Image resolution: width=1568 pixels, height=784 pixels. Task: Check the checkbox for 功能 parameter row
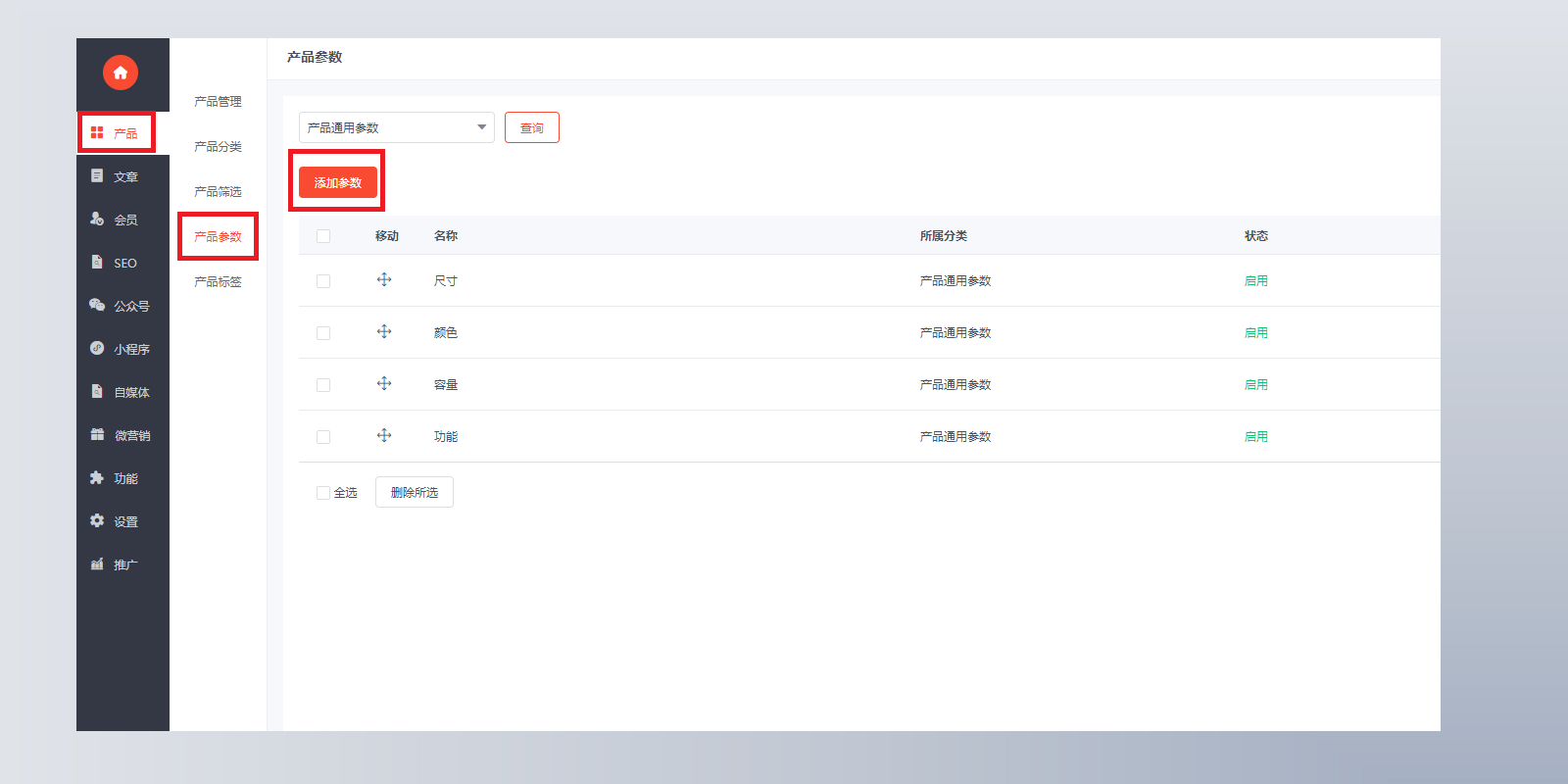point(323,437)
